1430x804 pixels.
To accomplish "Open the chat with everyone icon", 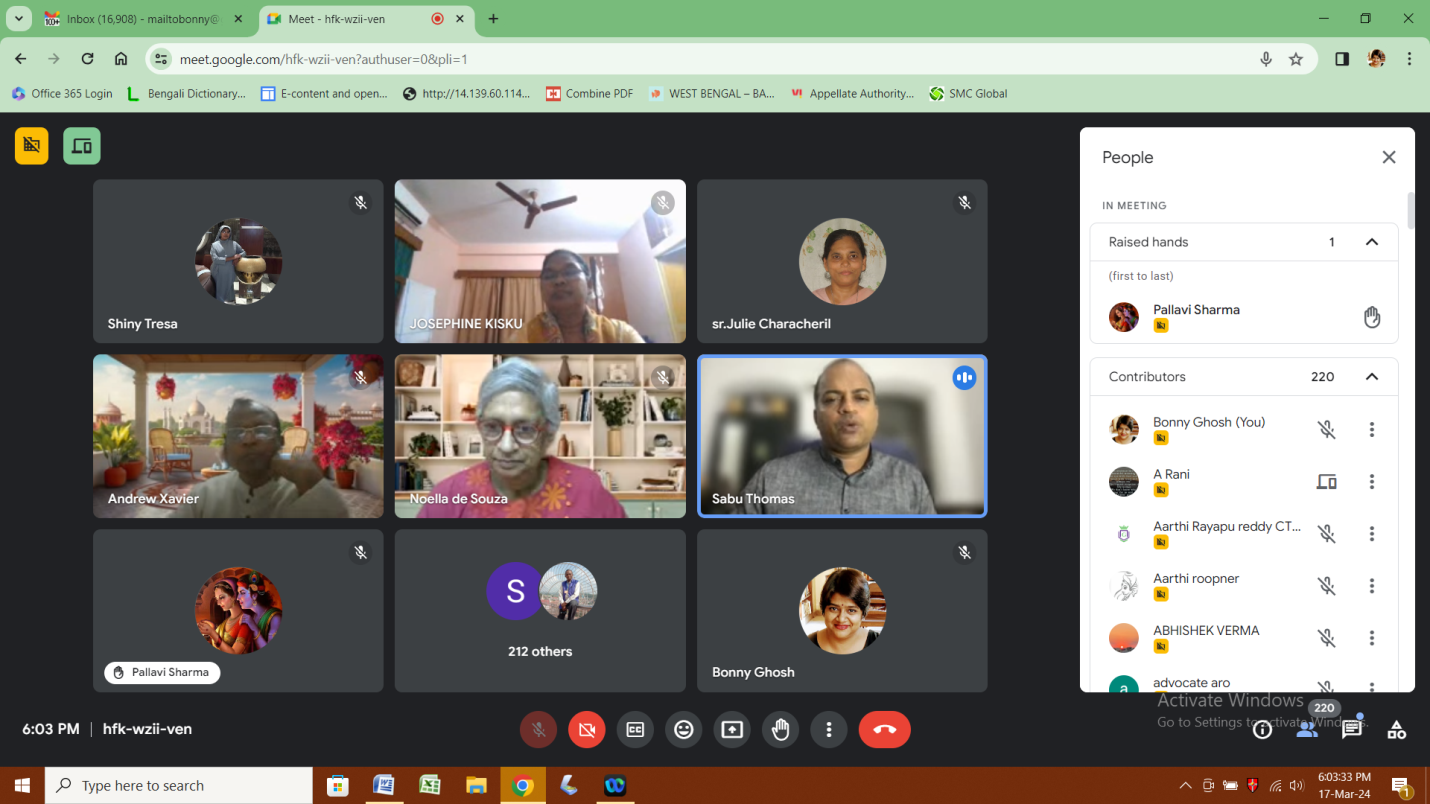I will tap(1352, 729).
